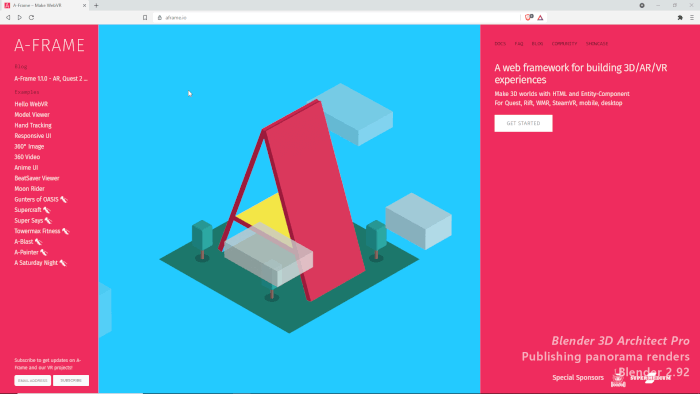Open the Model Viewer example
Screen dimensions: 700x394
(x=32, y=115)
